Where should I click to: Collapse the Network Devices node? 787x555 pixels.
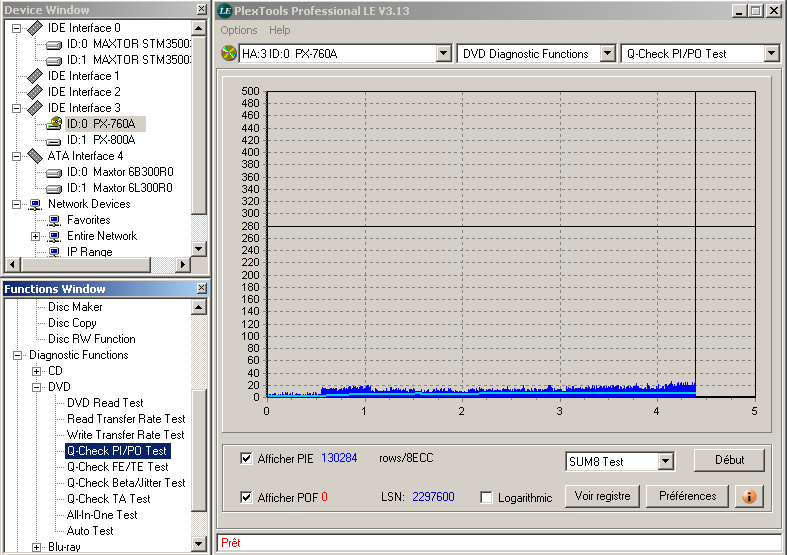pos(17,204)
